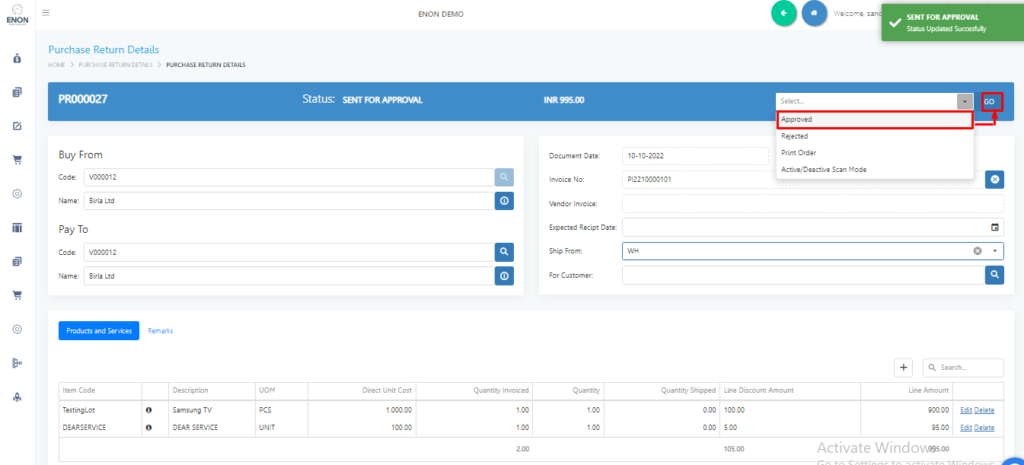Screen dimensions: 1024x465
Task: Click the info icon for TestingLot row
Action: tap(148, 410)
